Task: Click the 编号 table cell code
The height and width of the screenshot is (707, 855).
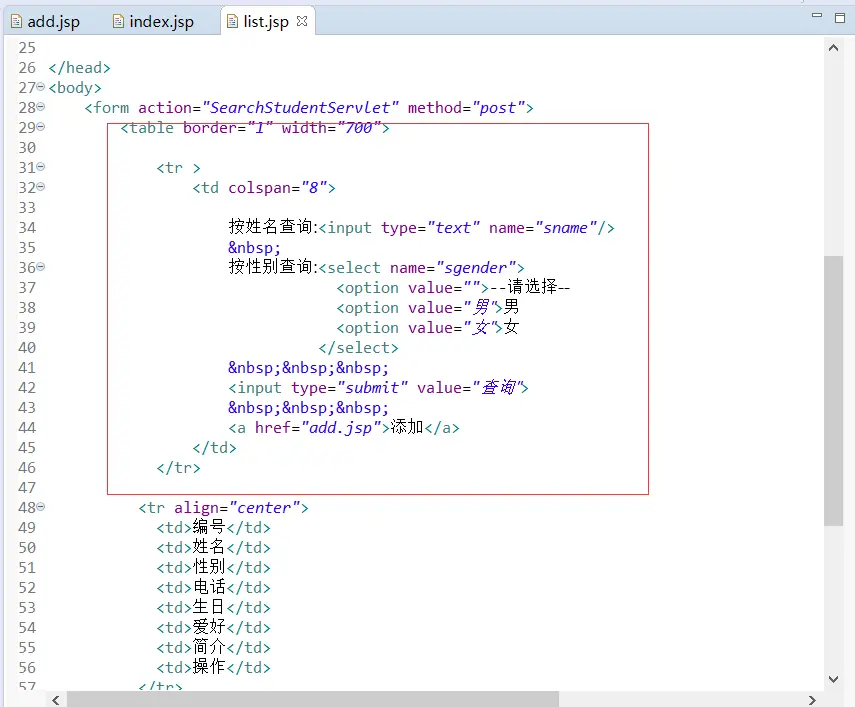Action: click(213, 528)
